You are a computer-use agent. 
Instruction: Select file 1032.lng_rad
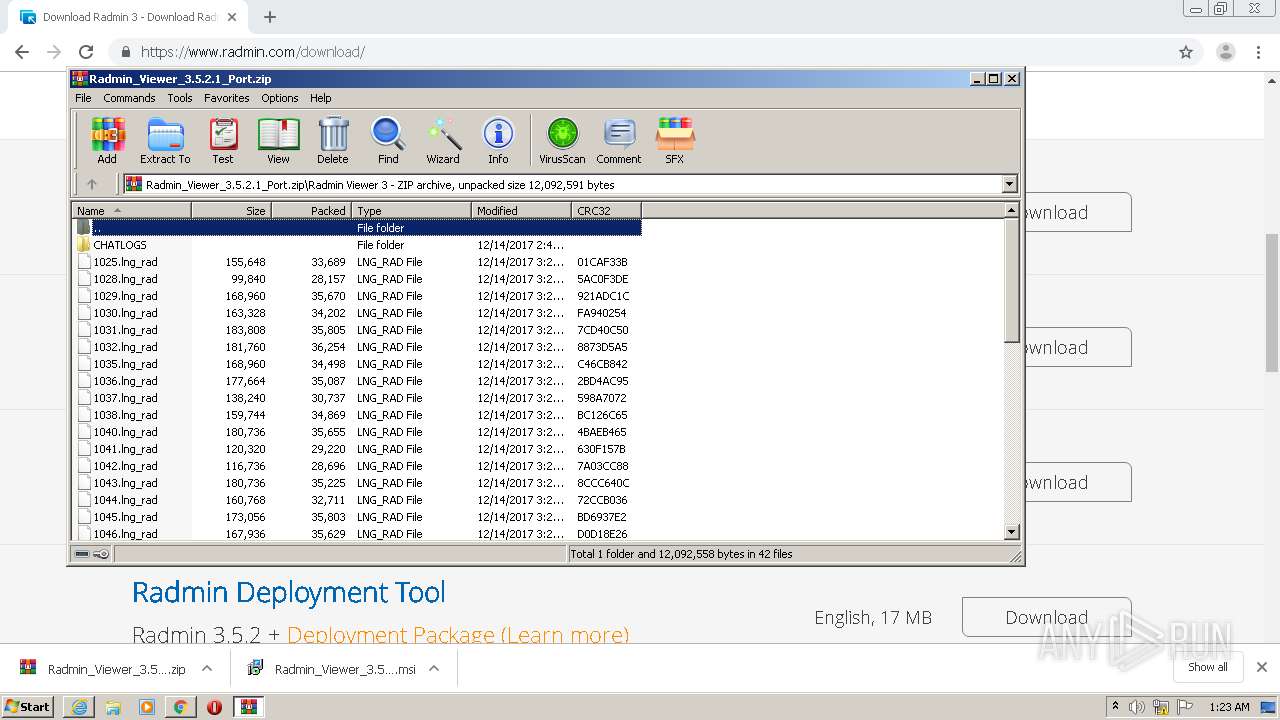click(356, 347)
